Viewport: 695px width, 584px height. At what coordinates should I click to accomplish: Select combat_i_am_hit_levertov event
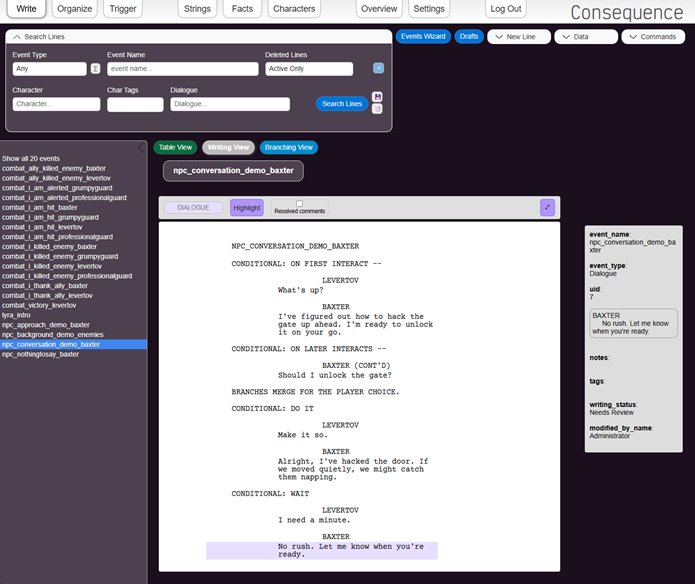[42, 227]
